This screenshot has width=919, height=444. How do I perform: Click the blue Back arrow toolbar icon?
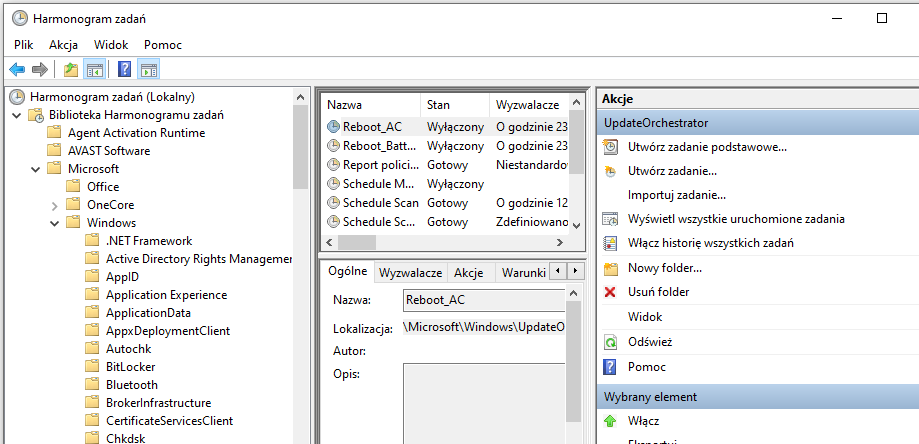[x=17, y=70]
